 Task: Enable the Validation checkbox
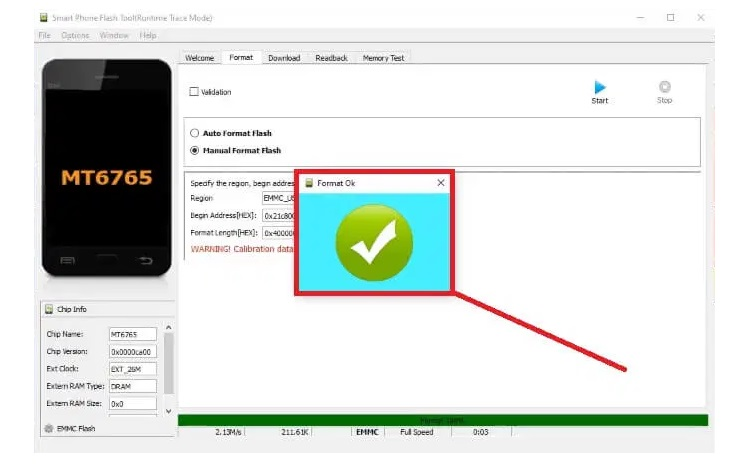click(194, 92)
